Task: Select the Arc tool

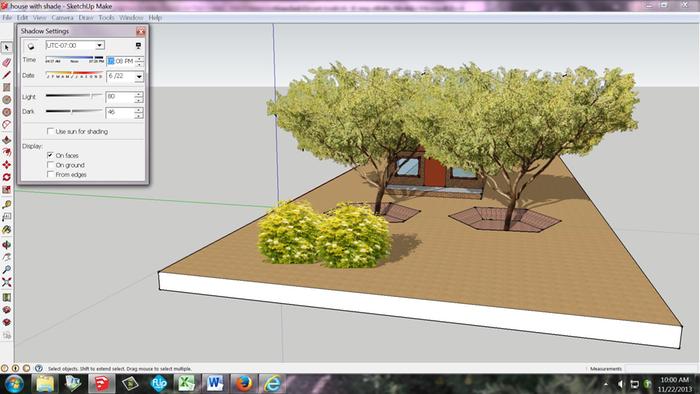Action: click(x=6, y=124)
